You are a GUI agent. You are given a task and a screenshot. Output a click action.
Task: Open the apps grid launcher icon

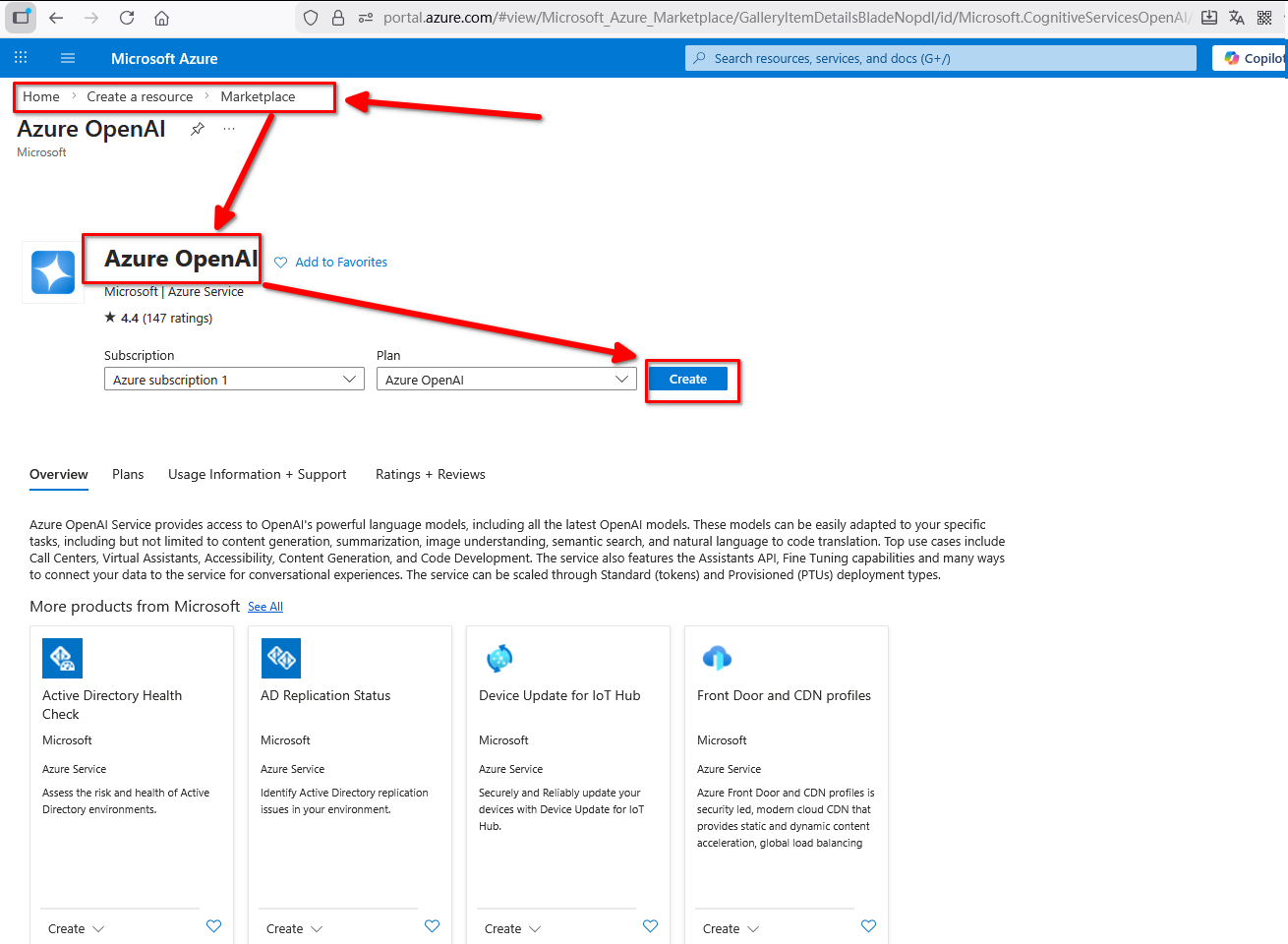coord(21,58)
